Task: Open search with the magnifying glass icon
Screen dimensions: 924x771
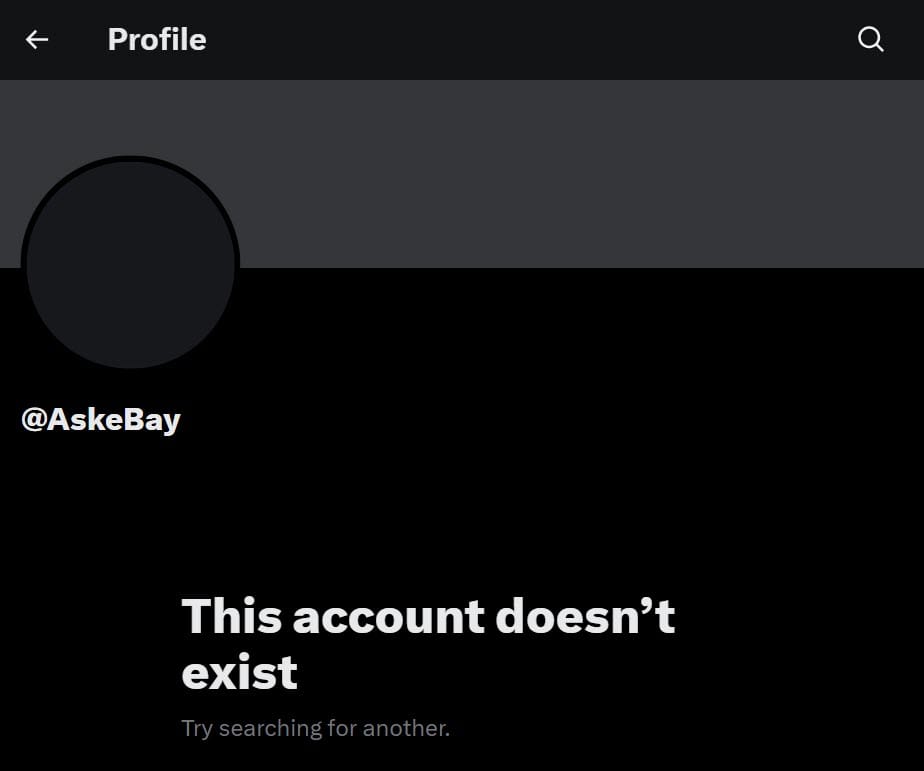Action: click(x=870, y=39)
